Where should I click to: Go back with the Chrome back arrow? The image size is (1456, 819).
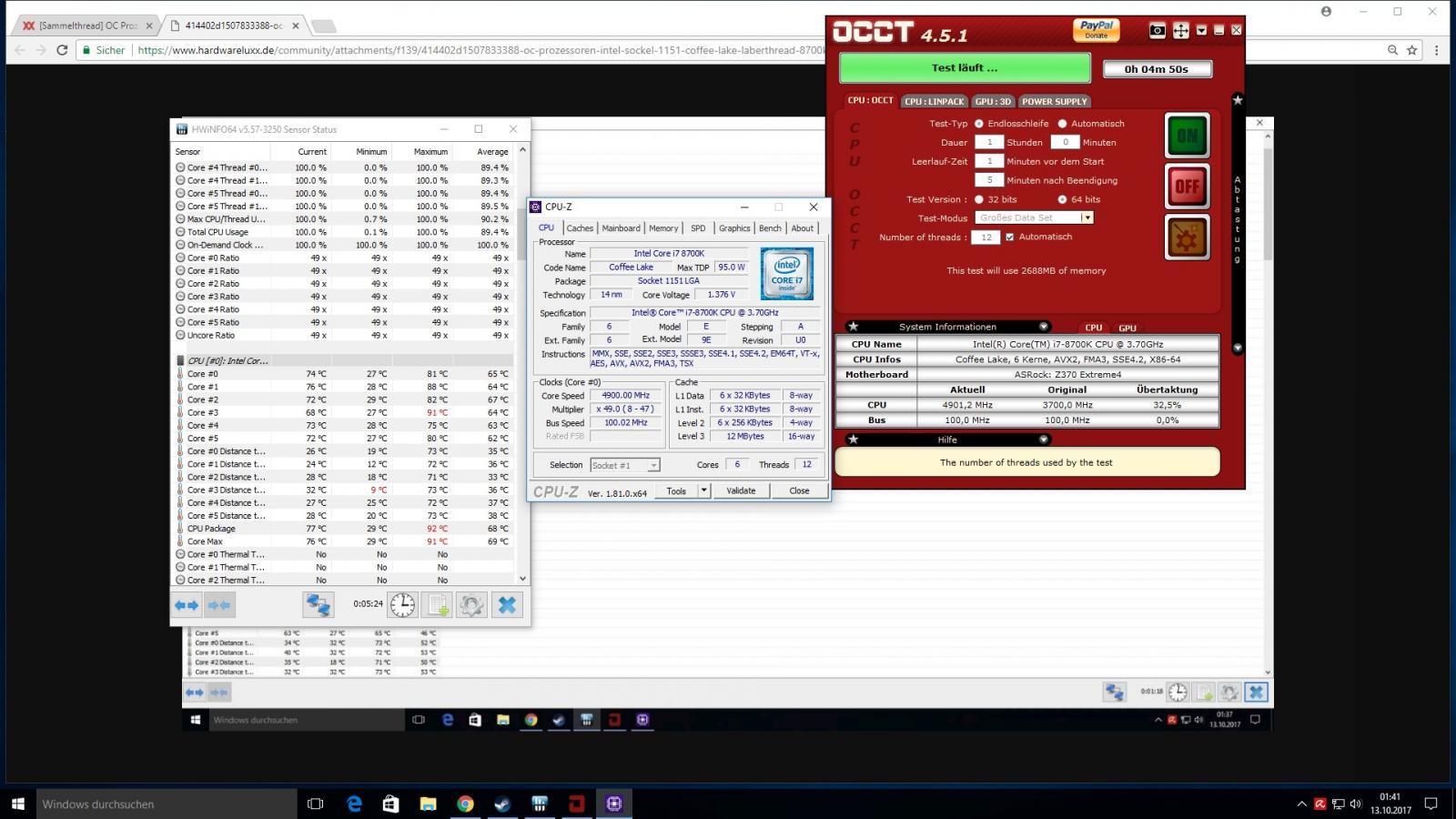click(18, 50)
